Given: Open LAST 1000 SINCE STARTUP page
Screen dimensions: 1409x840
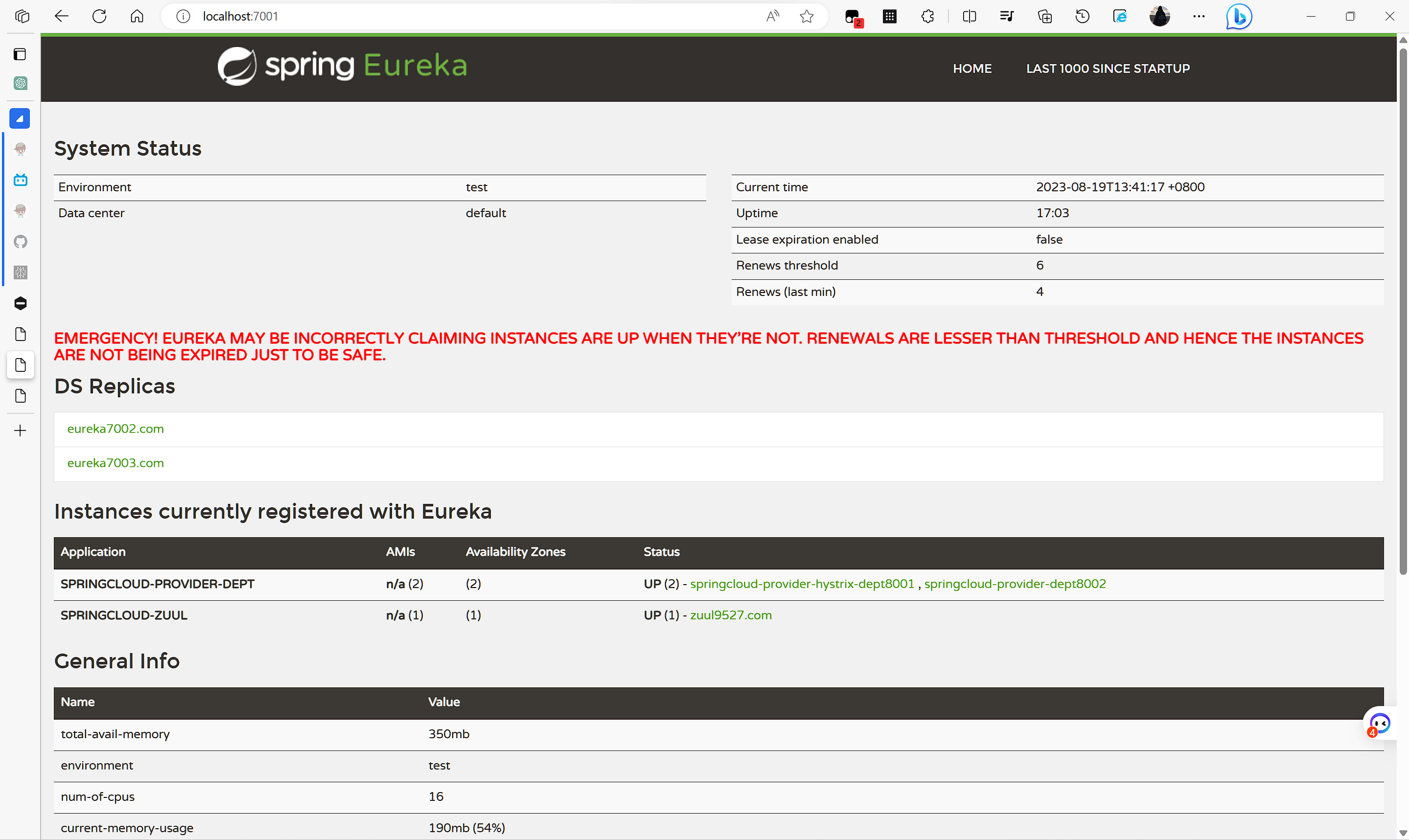Looking at the screenshot, I should coord(1108,68).
